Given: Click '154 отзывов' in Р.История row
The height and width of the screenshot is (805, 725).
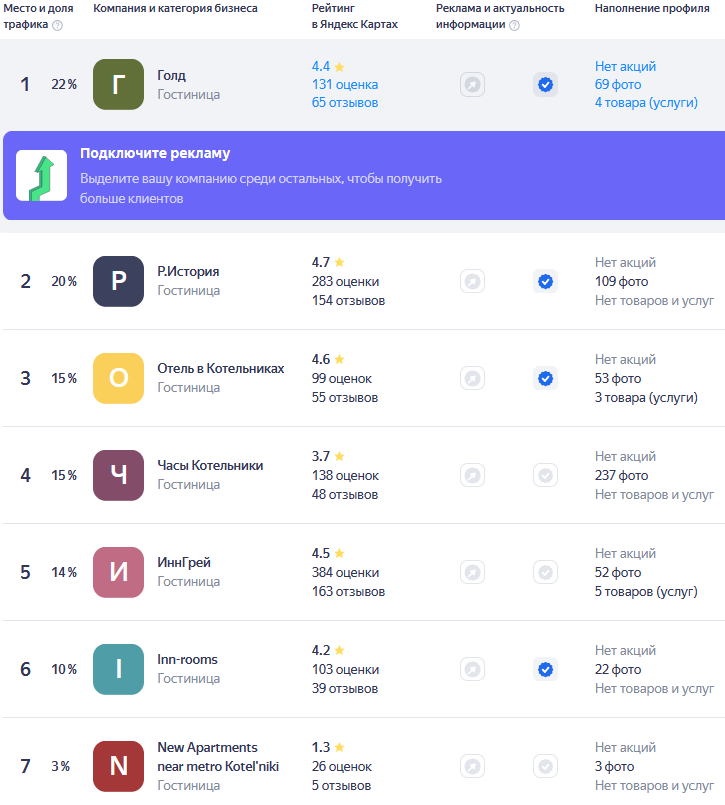Looking at the screenshot, I should pyautogui.click(x=348, y=301).
